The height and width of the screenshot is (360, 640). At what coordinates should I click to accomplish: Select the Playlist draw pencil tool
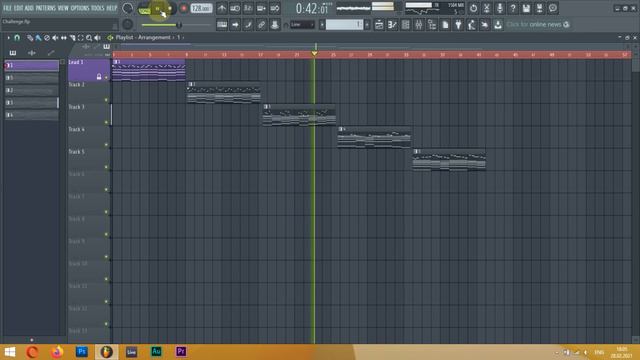[x=30, y=38]
